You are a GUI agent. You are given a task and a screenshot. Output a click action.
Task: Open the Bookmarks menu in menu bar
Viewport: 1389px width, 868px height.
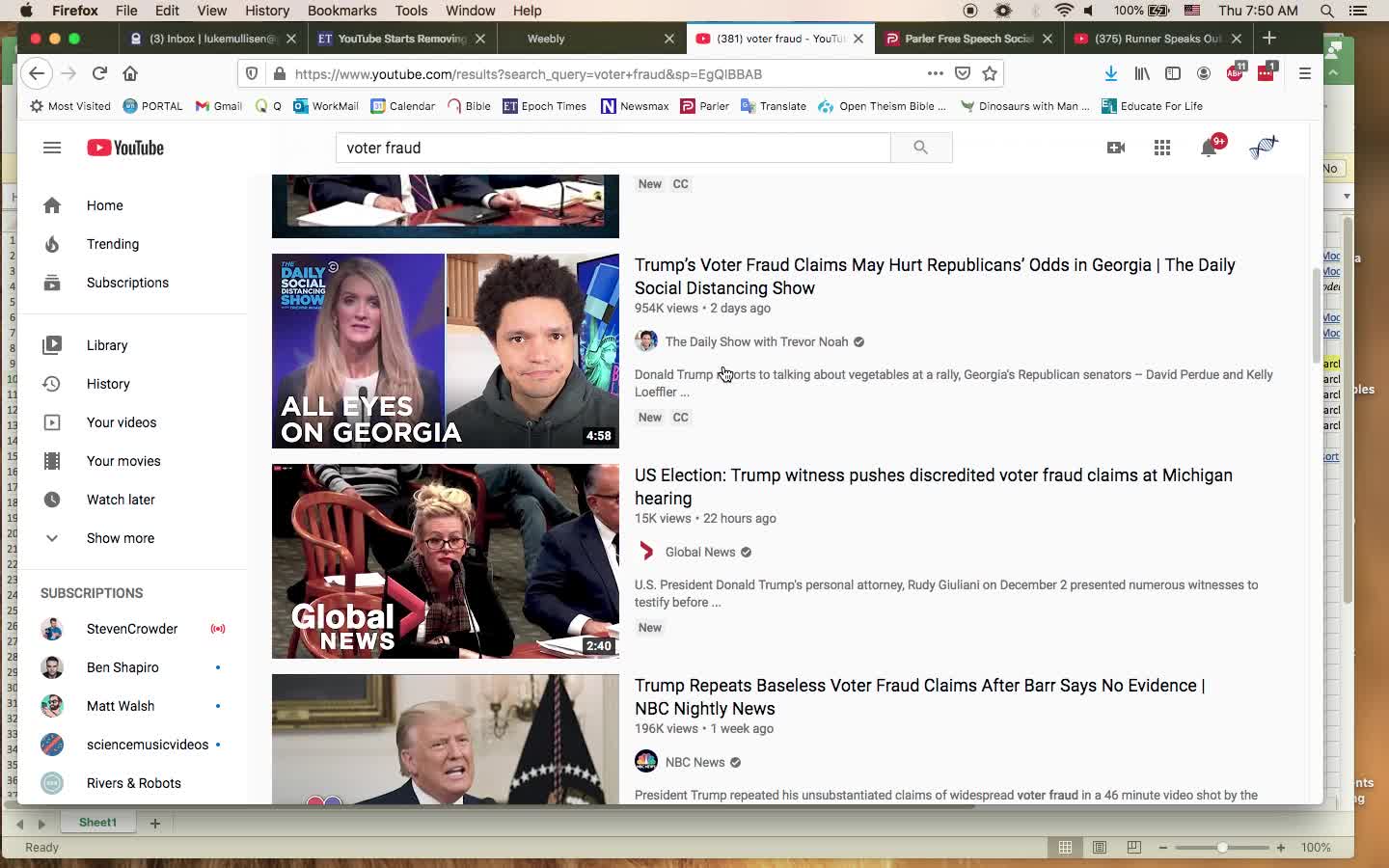pyautogui.click(x=341, y=11)
